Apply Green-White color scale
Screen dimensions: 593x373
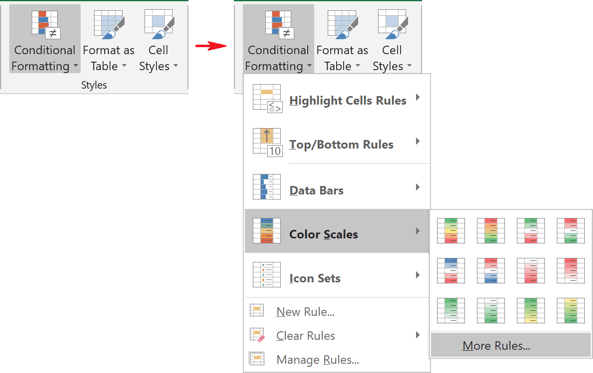[451, 311]
